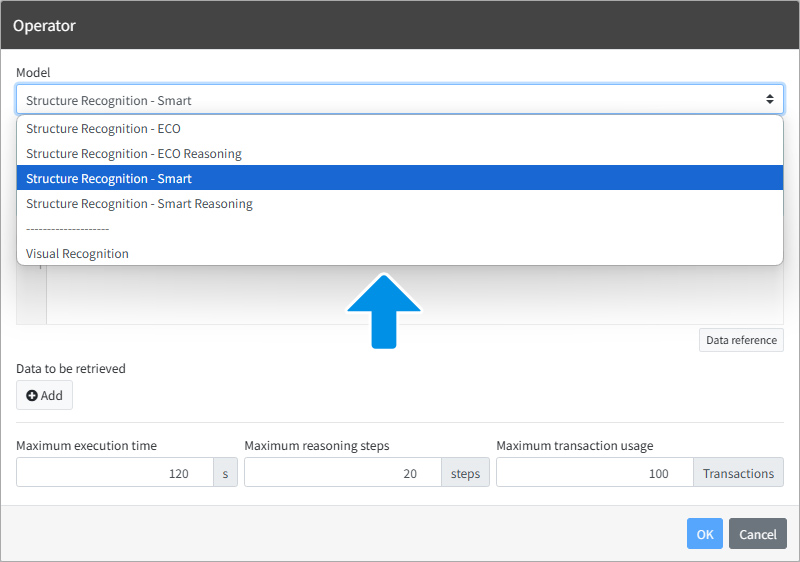Click the 'steps' unit label
The width and height of the screenshot is (800, 562).
point(465,472)
